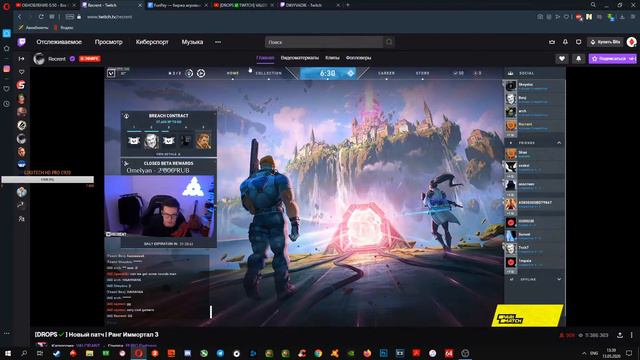
Task: Collapse FRIENDS list chevron
Action: click(559, 143)
